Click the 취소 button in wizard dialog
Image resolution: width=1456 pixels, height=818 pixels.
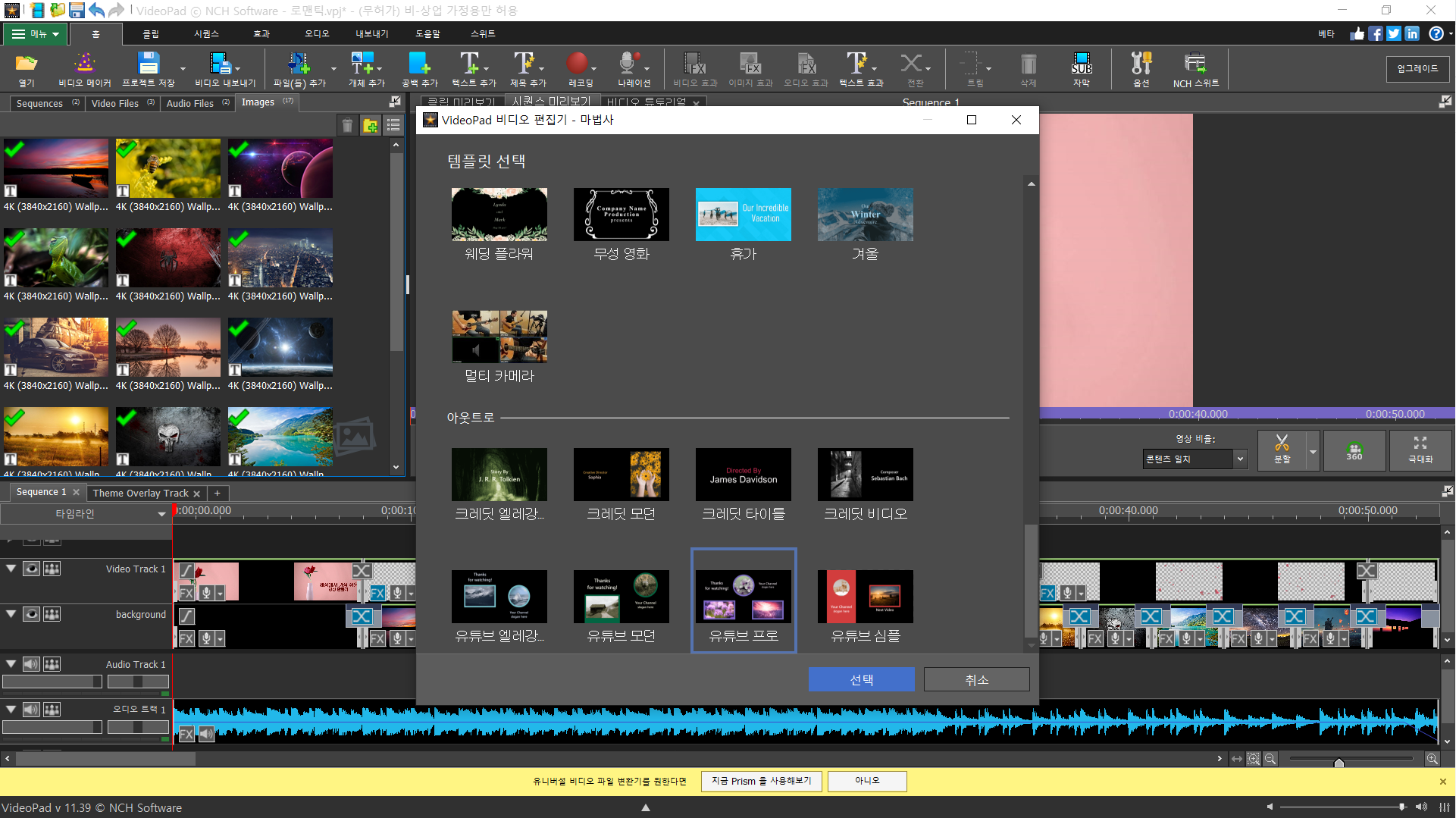pos(976,680)
